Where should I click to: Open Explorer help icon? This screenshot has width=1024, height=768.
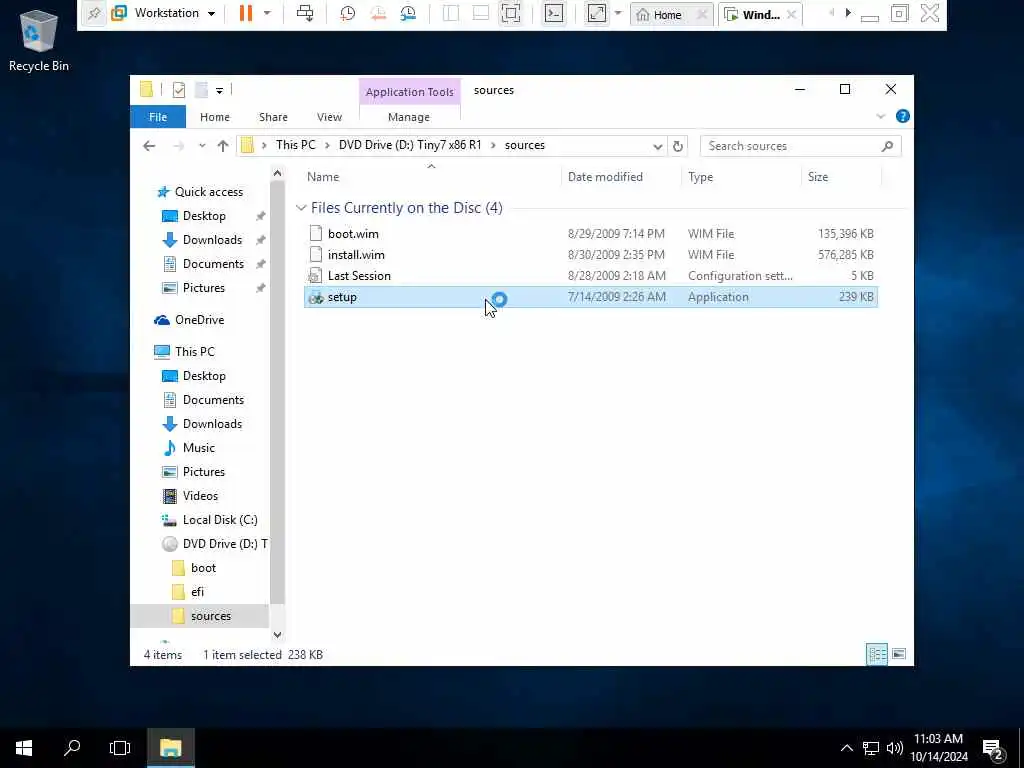tap(903, 116)
